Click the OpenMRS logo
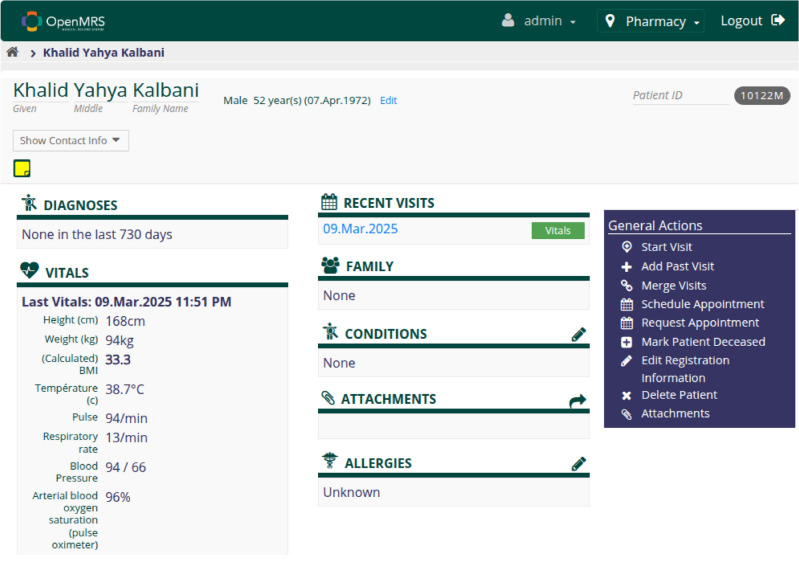 [x=63, y=21]
